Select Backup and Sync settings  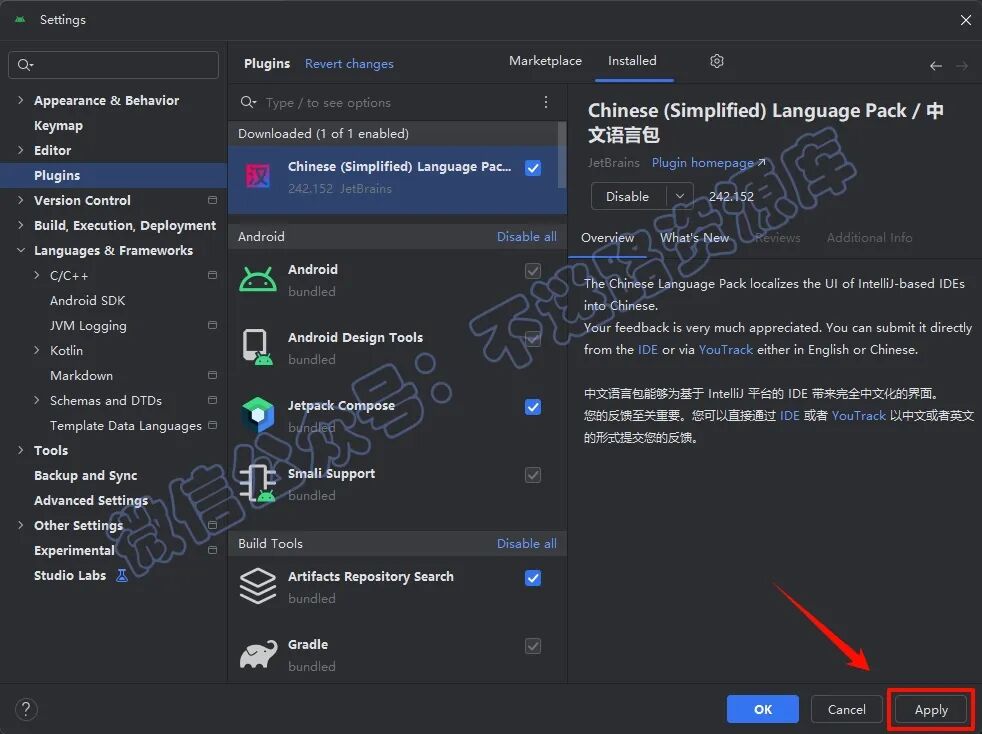click(85, 475)
